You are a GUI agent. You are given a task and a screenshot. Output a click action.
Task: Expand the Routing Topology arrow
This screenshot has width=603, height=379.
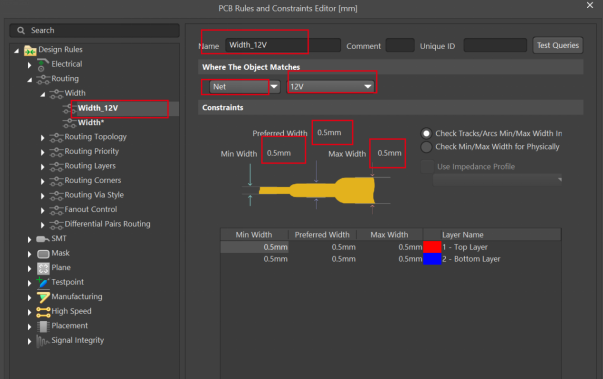43,138
